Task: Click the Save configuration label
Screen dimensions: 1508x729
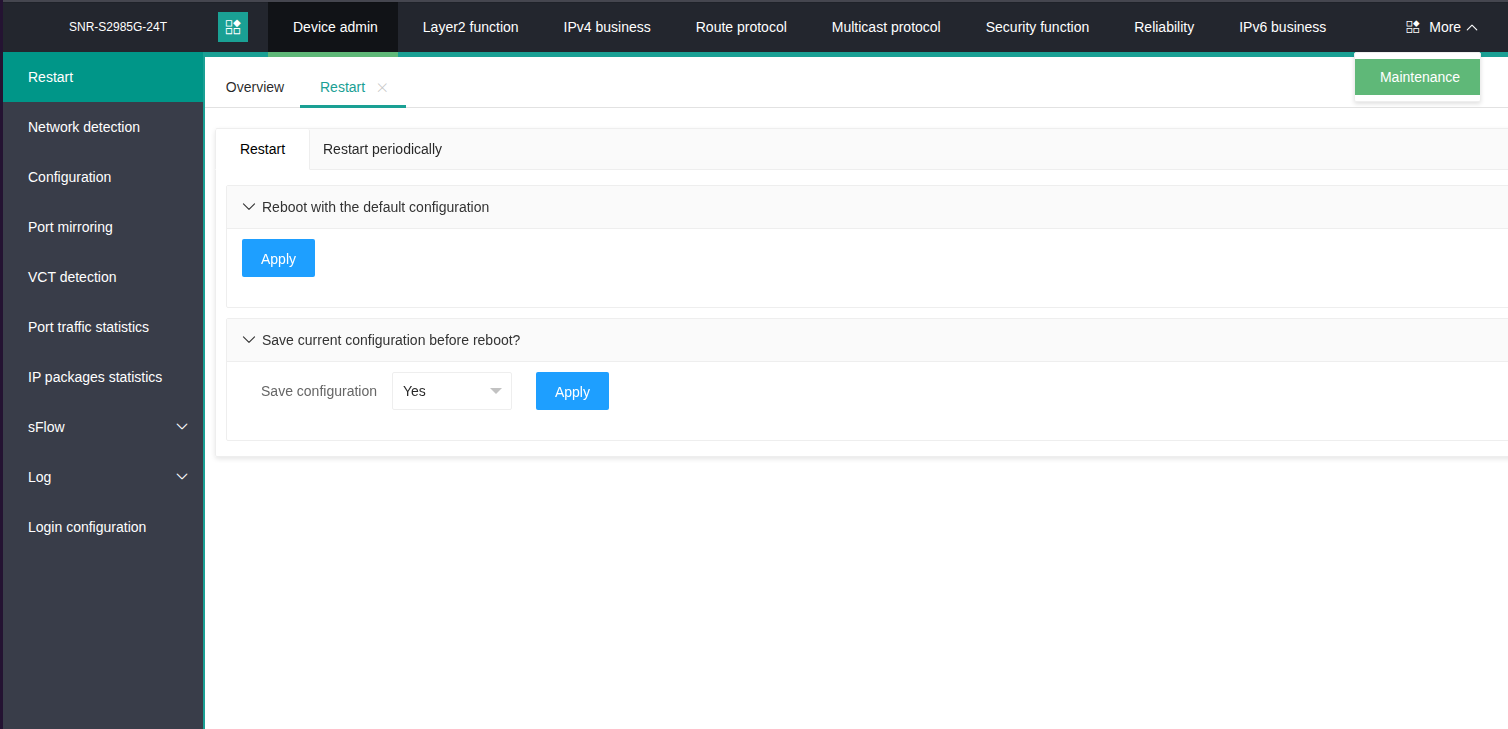Action: pos(319,391)
